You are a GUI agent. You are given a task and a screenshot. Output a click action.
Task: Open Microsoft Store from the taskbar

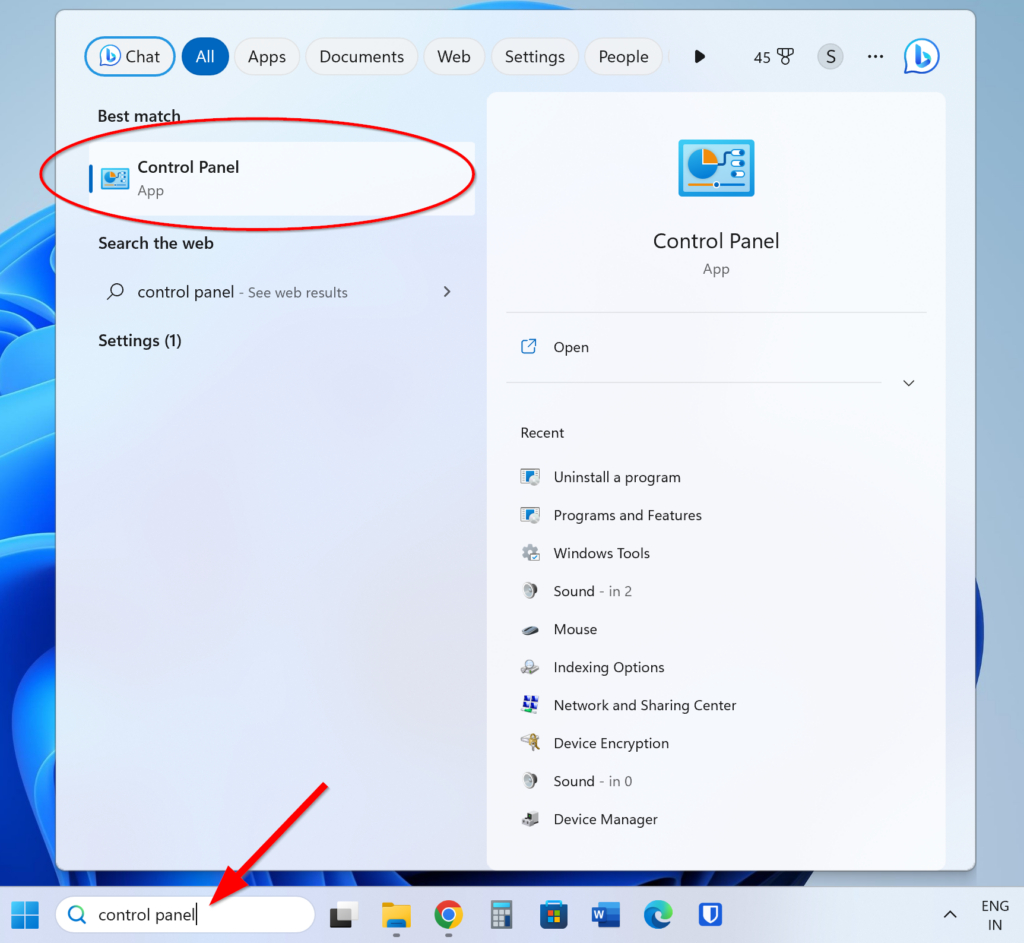coord(553,914)
